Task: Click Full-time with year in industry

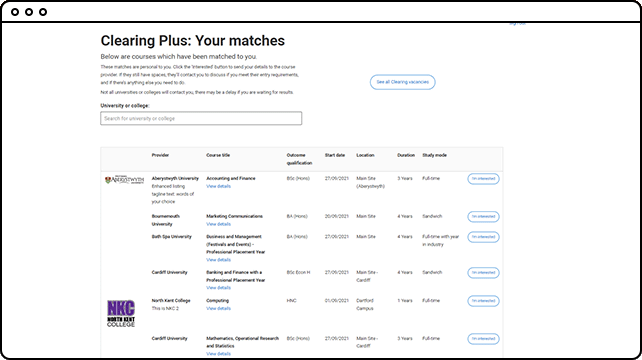Action: (x=441, y=240)
